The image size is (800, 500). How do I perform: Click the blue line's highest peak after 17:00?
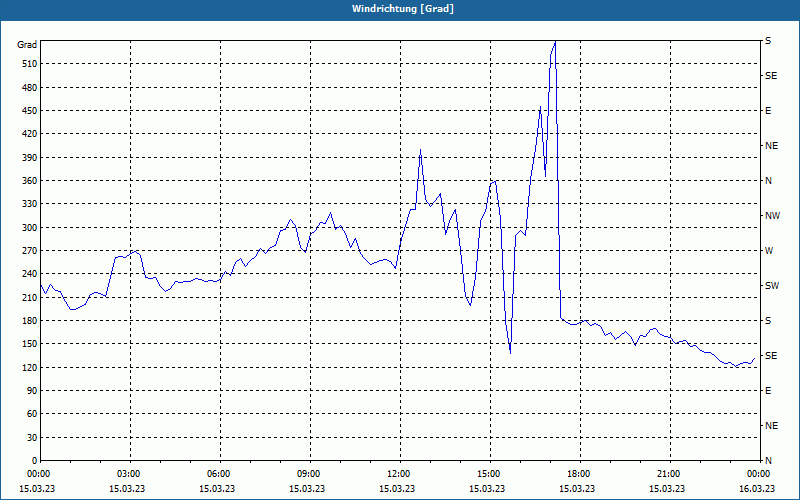click(x=555, y=41)
